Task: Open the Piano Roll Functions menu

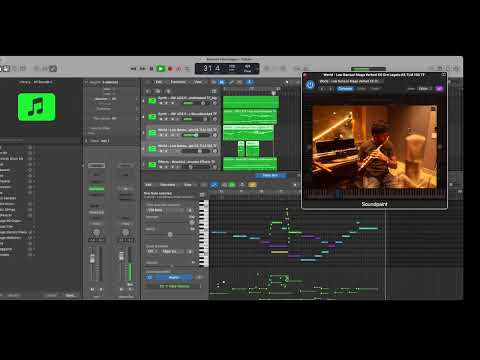Action: click(168, 185)
